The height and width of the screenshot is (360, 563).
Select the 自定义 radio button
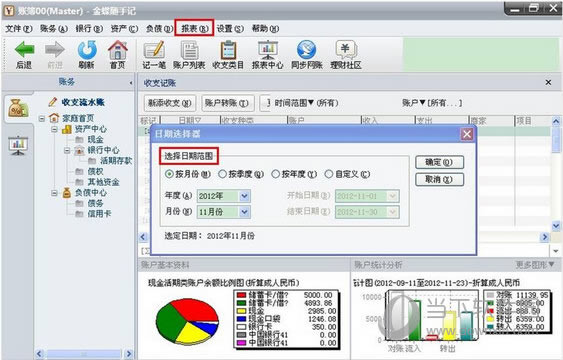pos(329,174)
